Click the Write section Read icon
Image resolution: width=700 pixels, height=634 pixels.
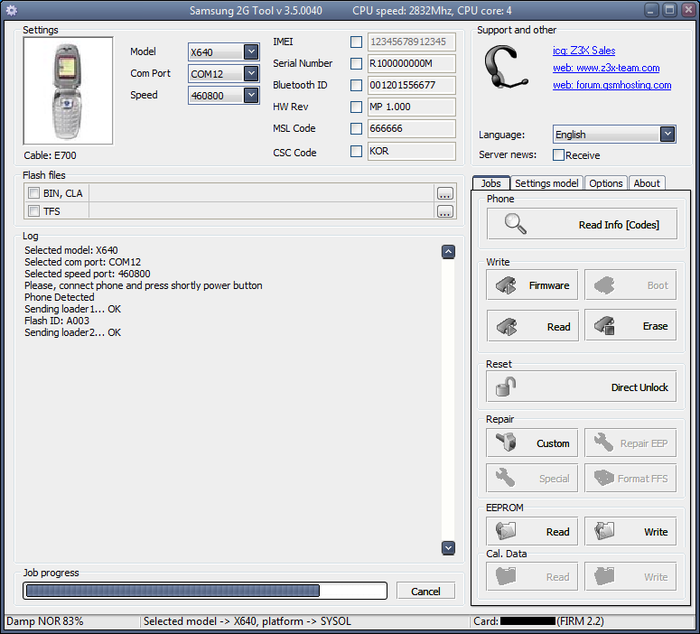tap(507, 326)
